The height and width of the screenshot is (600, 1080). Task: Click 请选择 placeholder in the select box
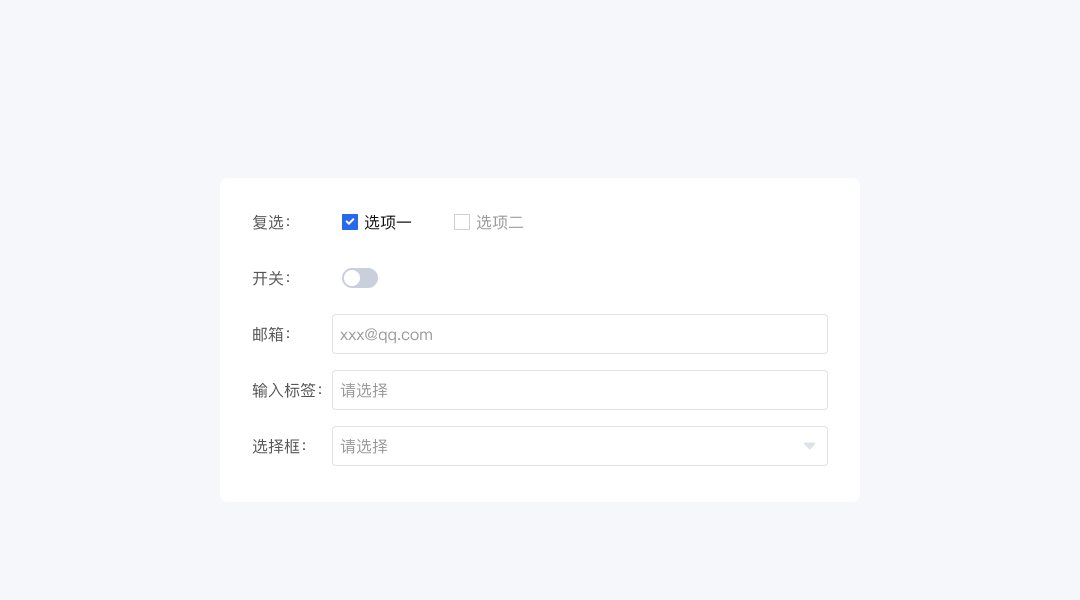tap(364, 446)
